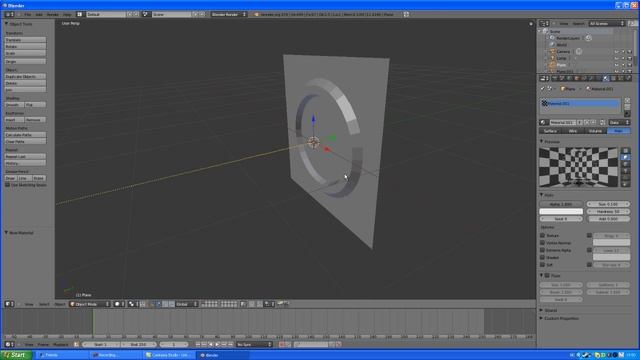Open the material properties tab icon
This screenshot has height=360, width=640.
point(606,78)
